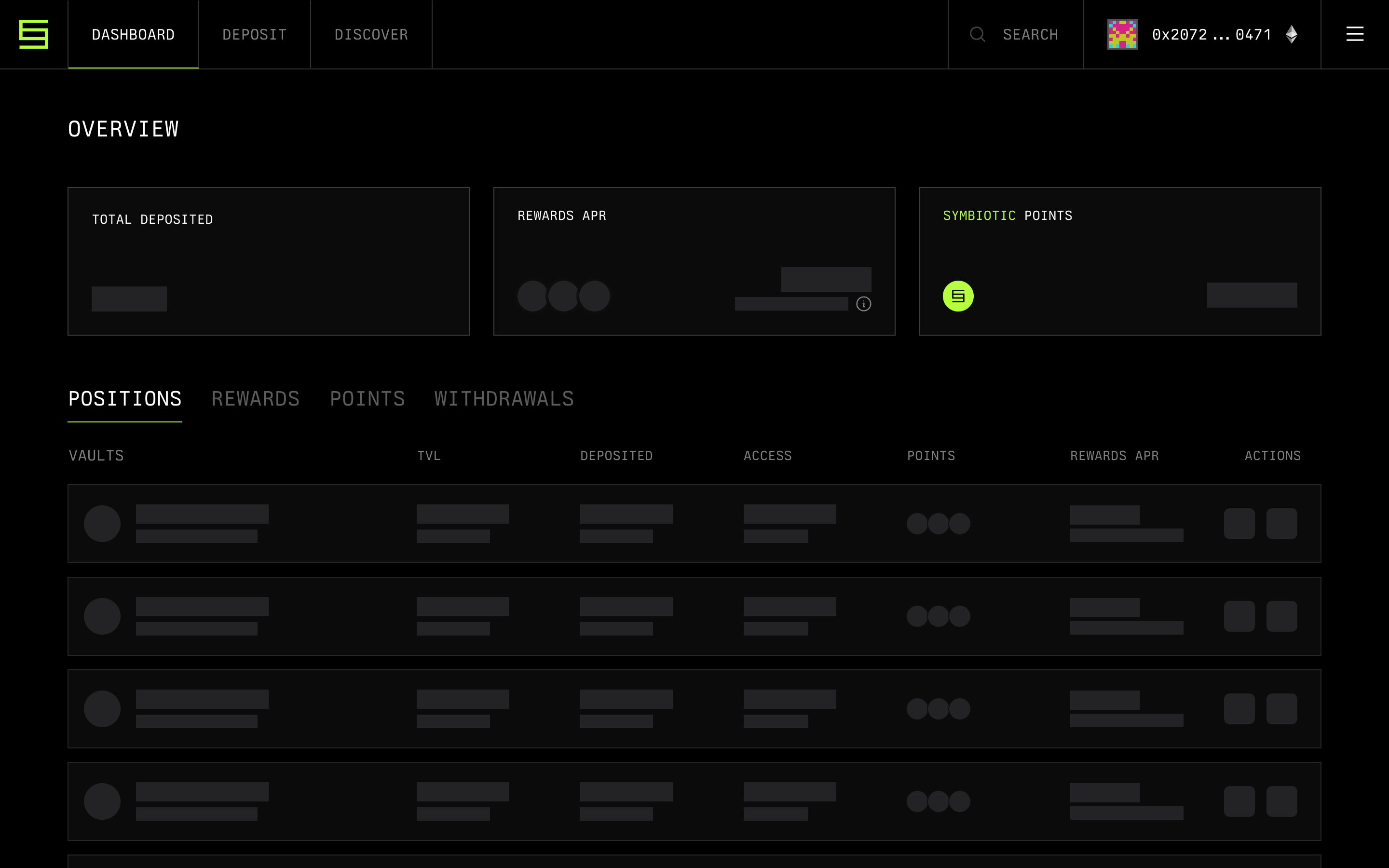This screenshot has height=868, width=1389.
Task: Open the Discover nav tab
Action: click(371, 34)
